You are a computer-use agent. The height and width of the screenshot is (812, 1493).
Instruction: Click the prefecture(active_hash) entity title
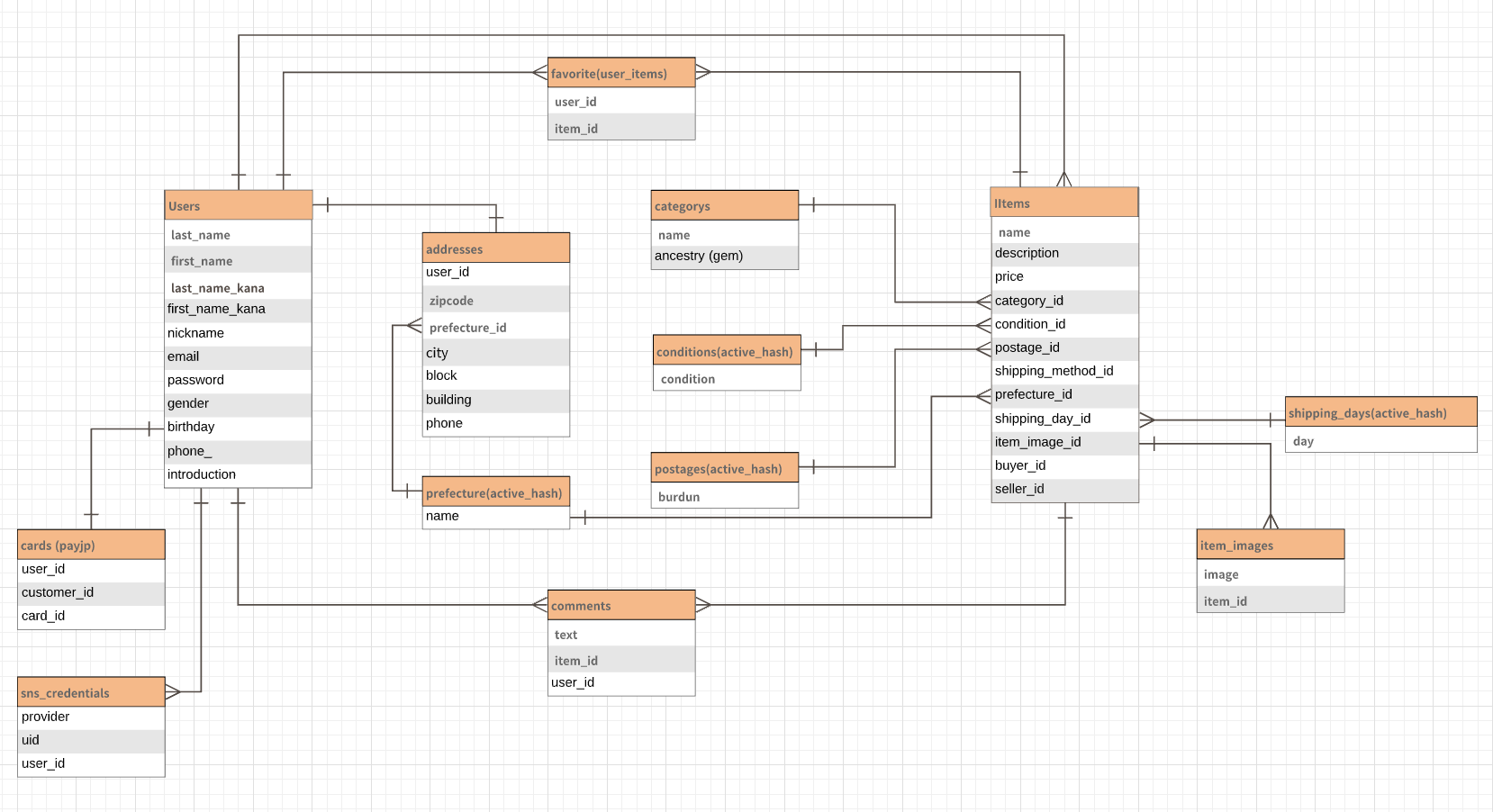click(494, 492)
